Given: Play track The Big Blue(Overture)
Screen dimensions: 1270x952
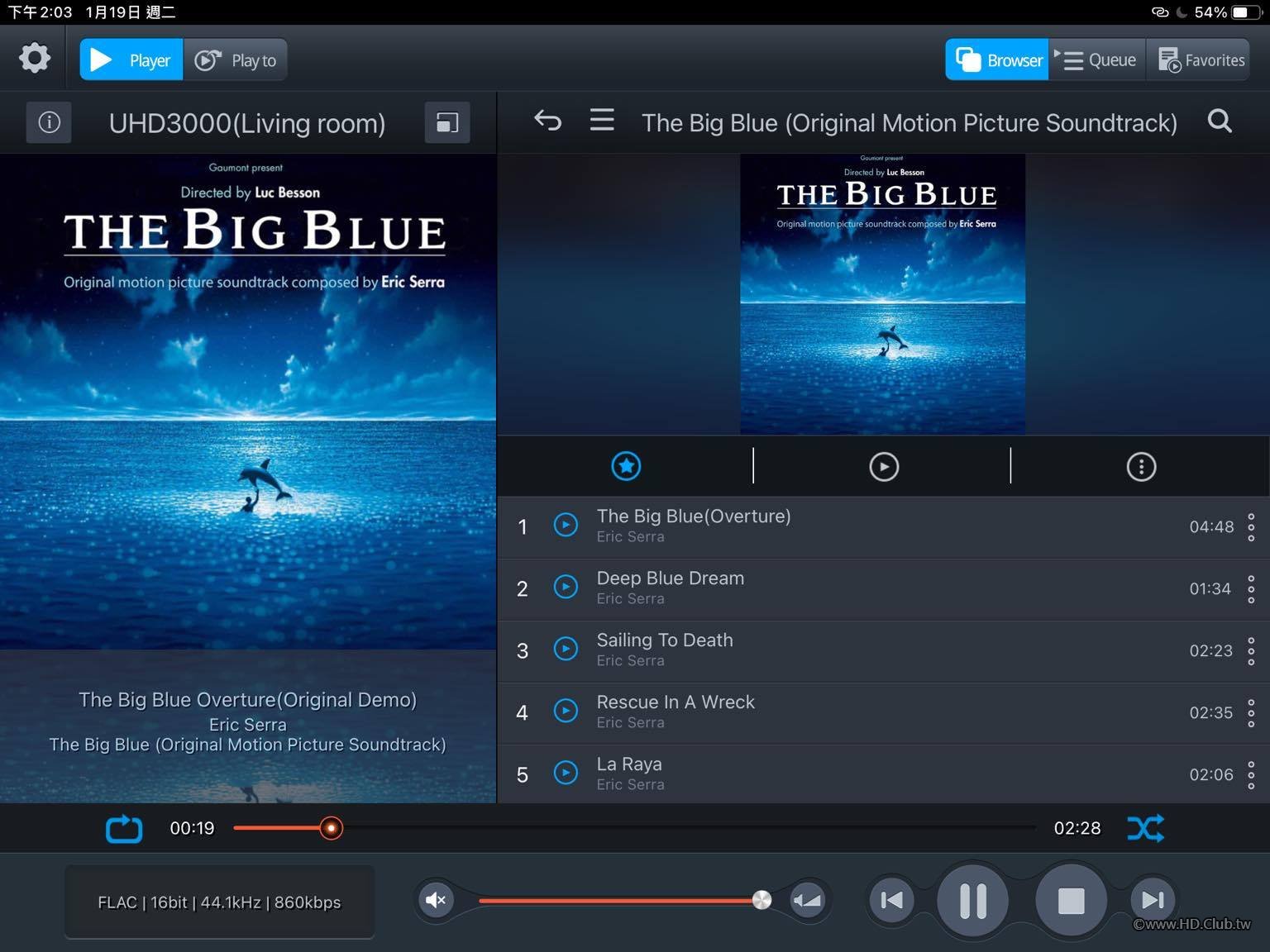Looking at the screenshot, I should point(566,525).
